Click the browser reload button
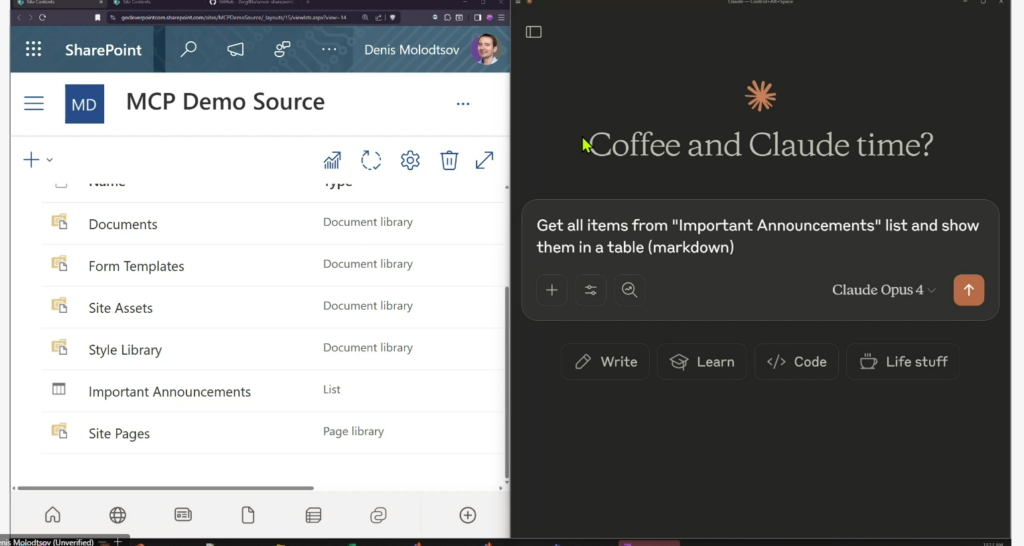 pos(42,18)
